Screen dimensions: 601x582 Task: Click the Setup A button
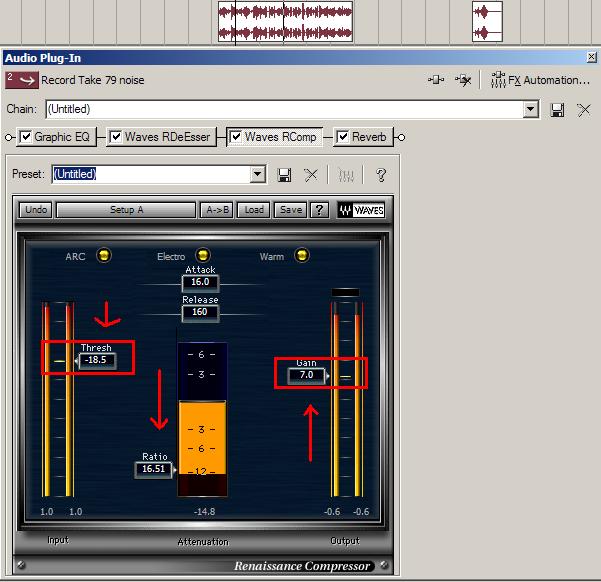coord(126,210)
